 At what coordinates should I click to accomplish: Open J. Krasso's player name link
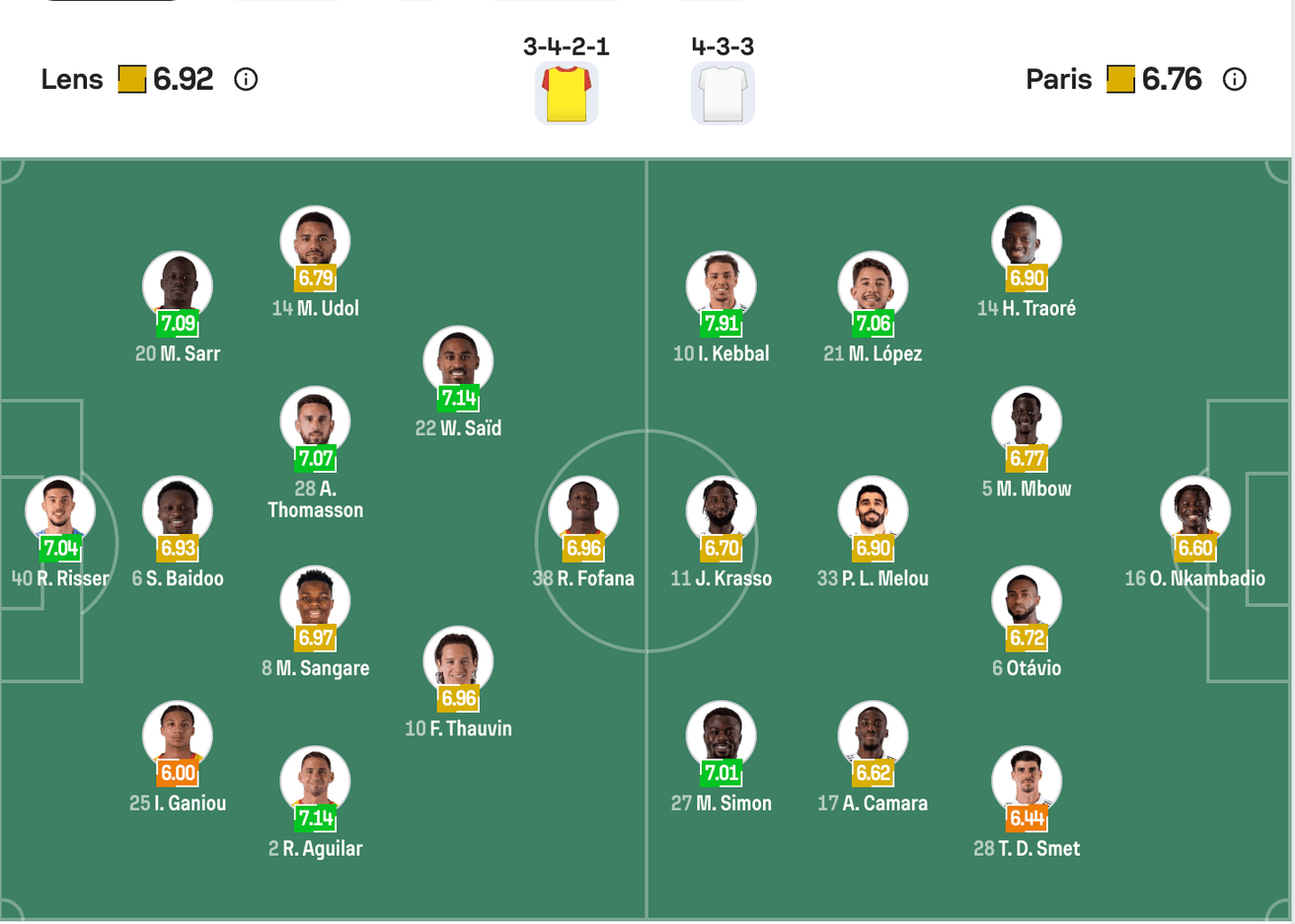pyautogui.click(x=722, y=578)
